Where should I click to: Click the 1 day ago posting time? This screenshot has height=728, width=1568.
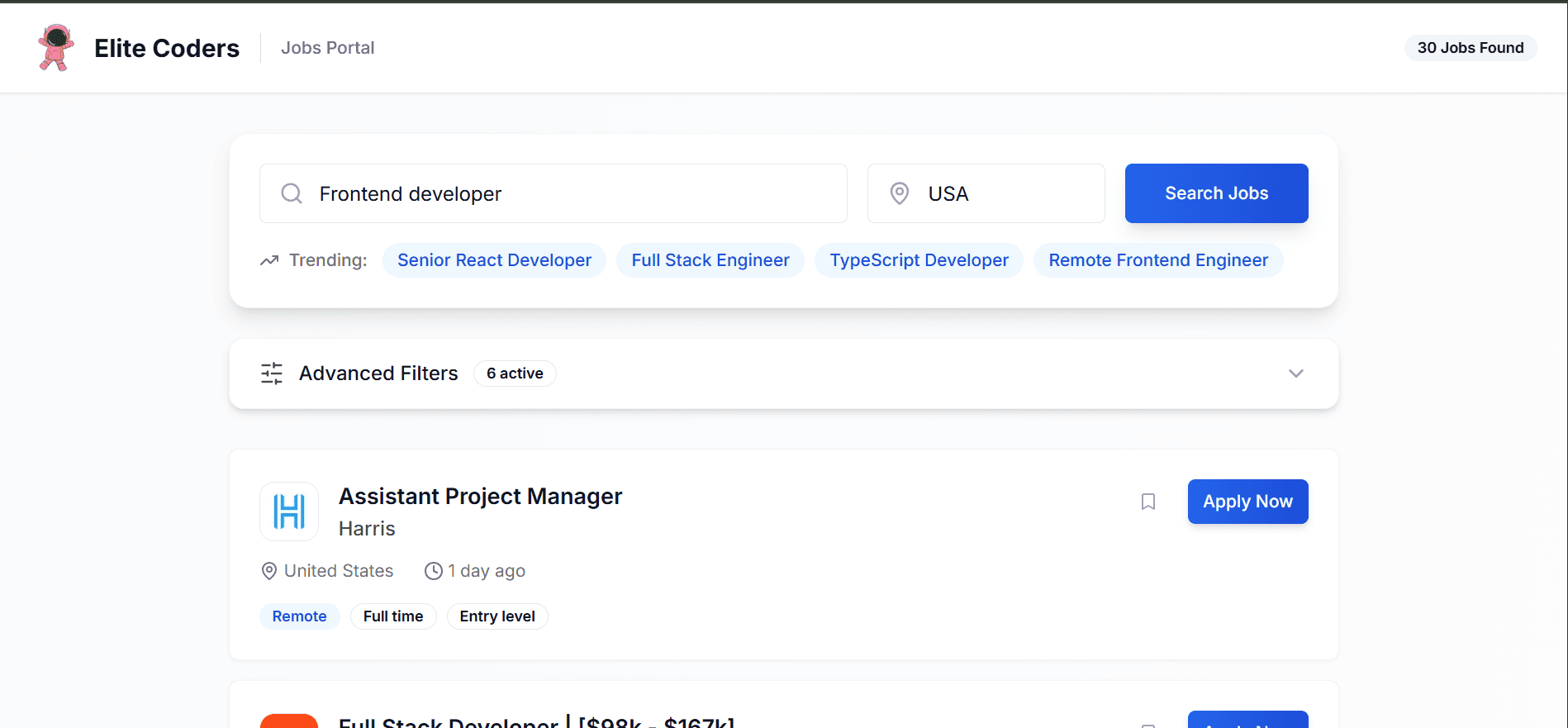click(487, 571)
